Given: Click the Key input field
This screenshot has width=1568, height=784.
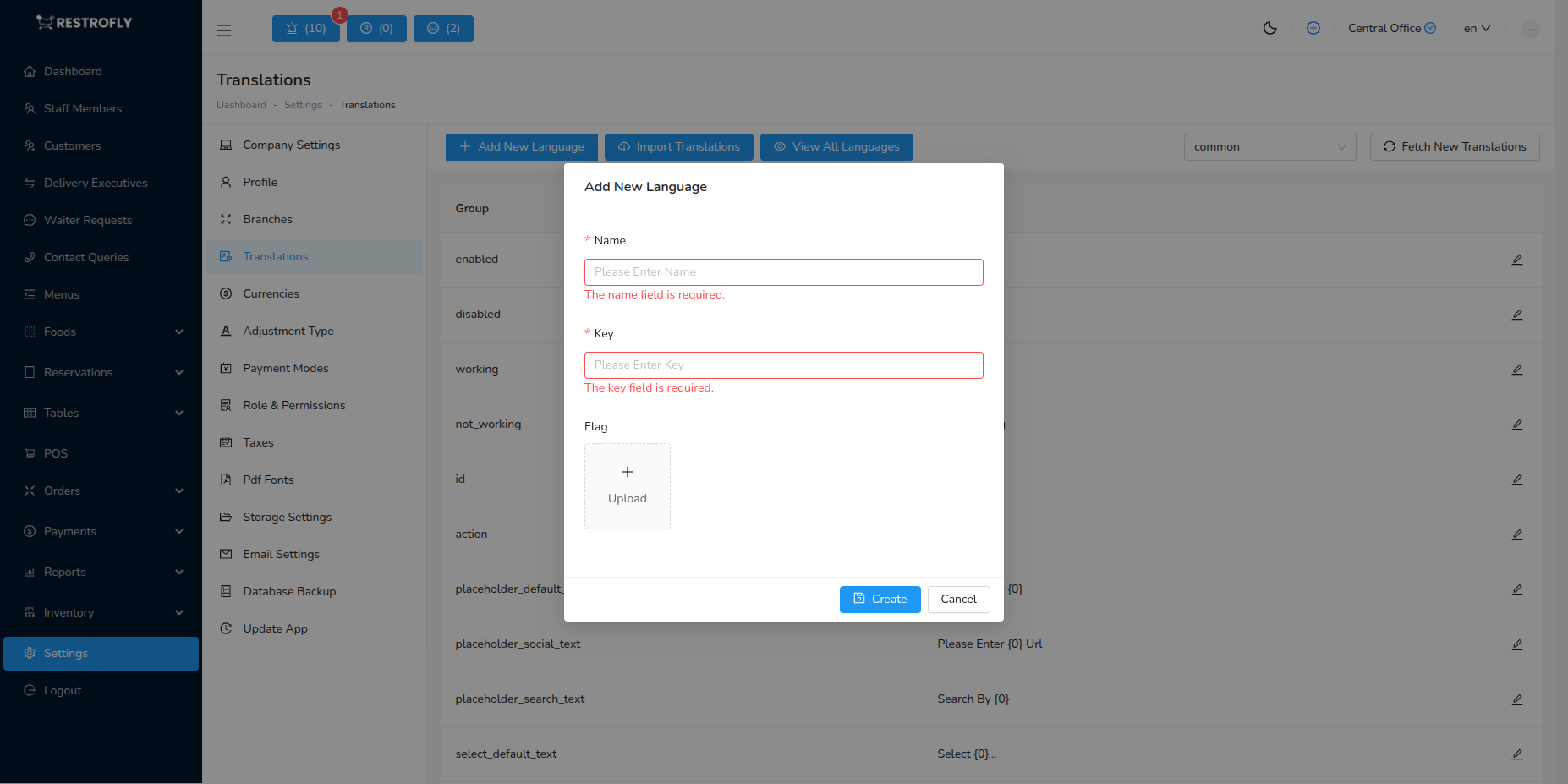Looking at the screenshot, I should (x=783, y=365).
